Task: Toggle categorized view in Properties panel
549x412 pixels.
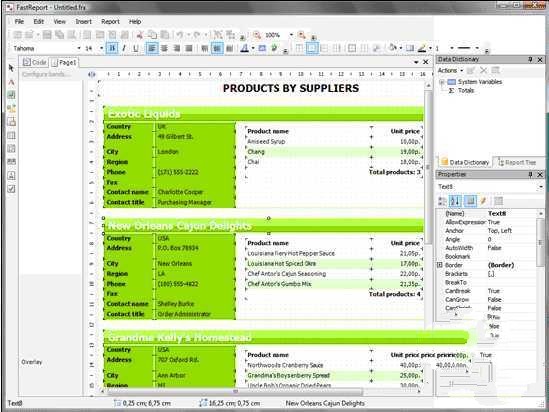Action: coord(443,201)
